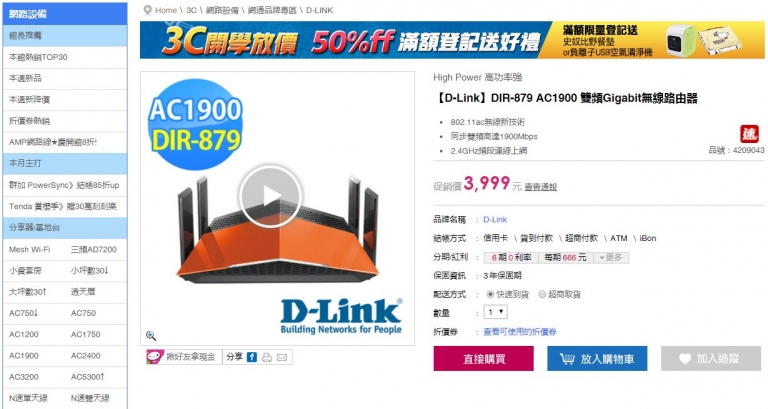Click 放入購物車 button
This screenshot has height=409, width=768.
point(597,359)
